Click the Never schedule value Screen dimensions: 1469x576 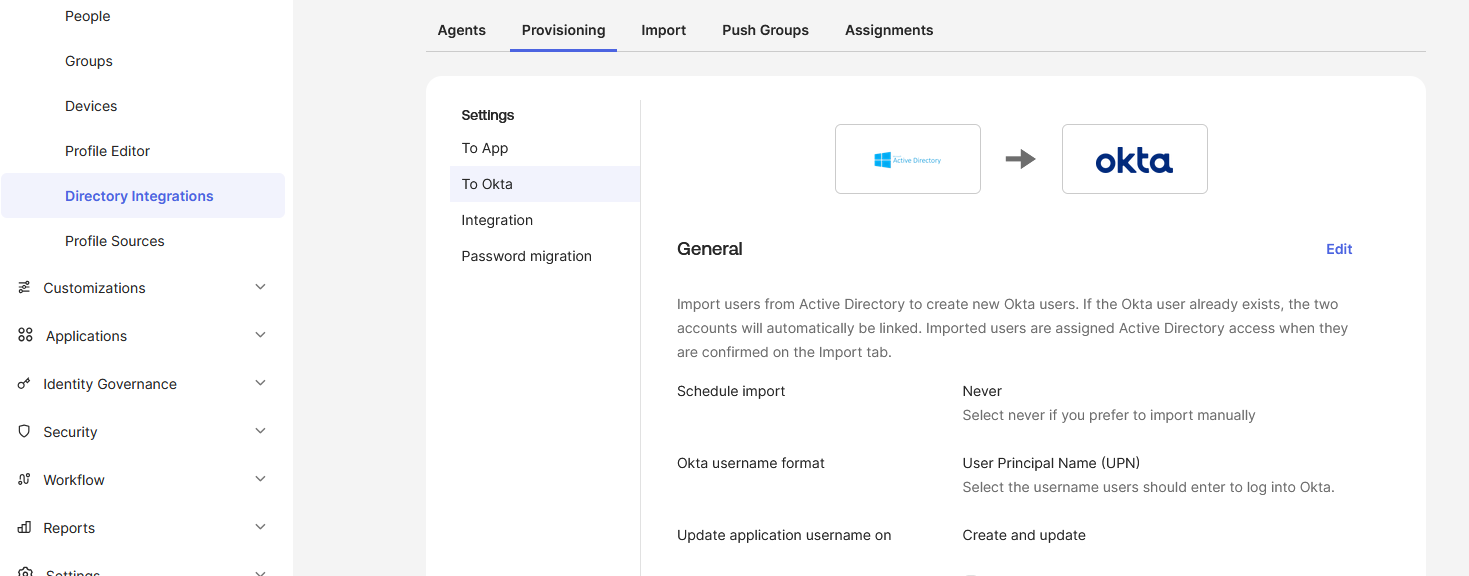pos(982,391)
